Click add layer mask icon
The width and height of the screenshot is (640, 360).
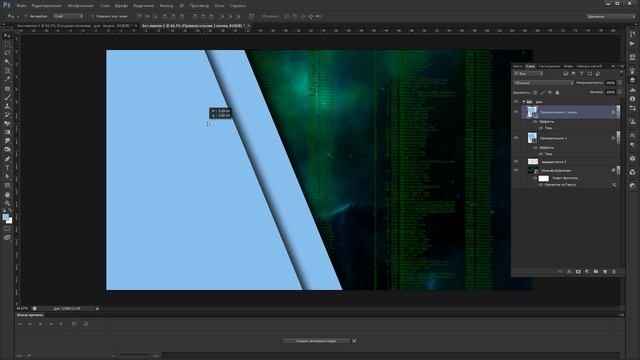[578, 271]
